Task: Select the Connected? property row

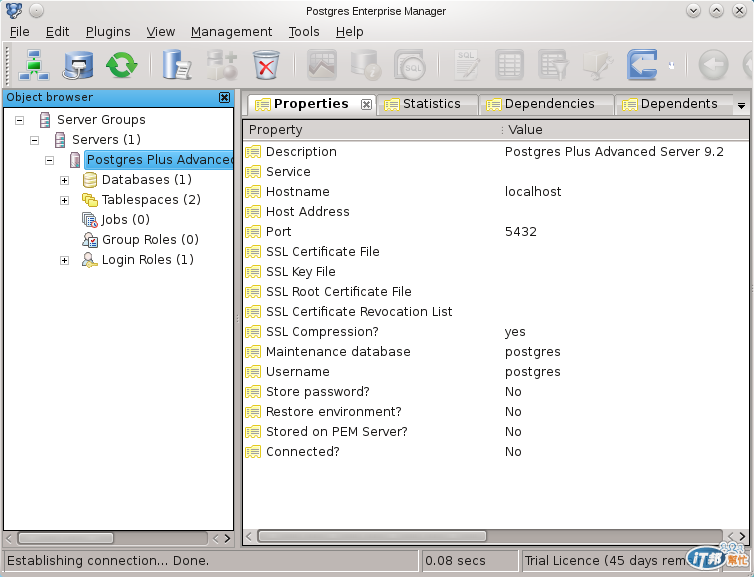Action: coord(495,452)
